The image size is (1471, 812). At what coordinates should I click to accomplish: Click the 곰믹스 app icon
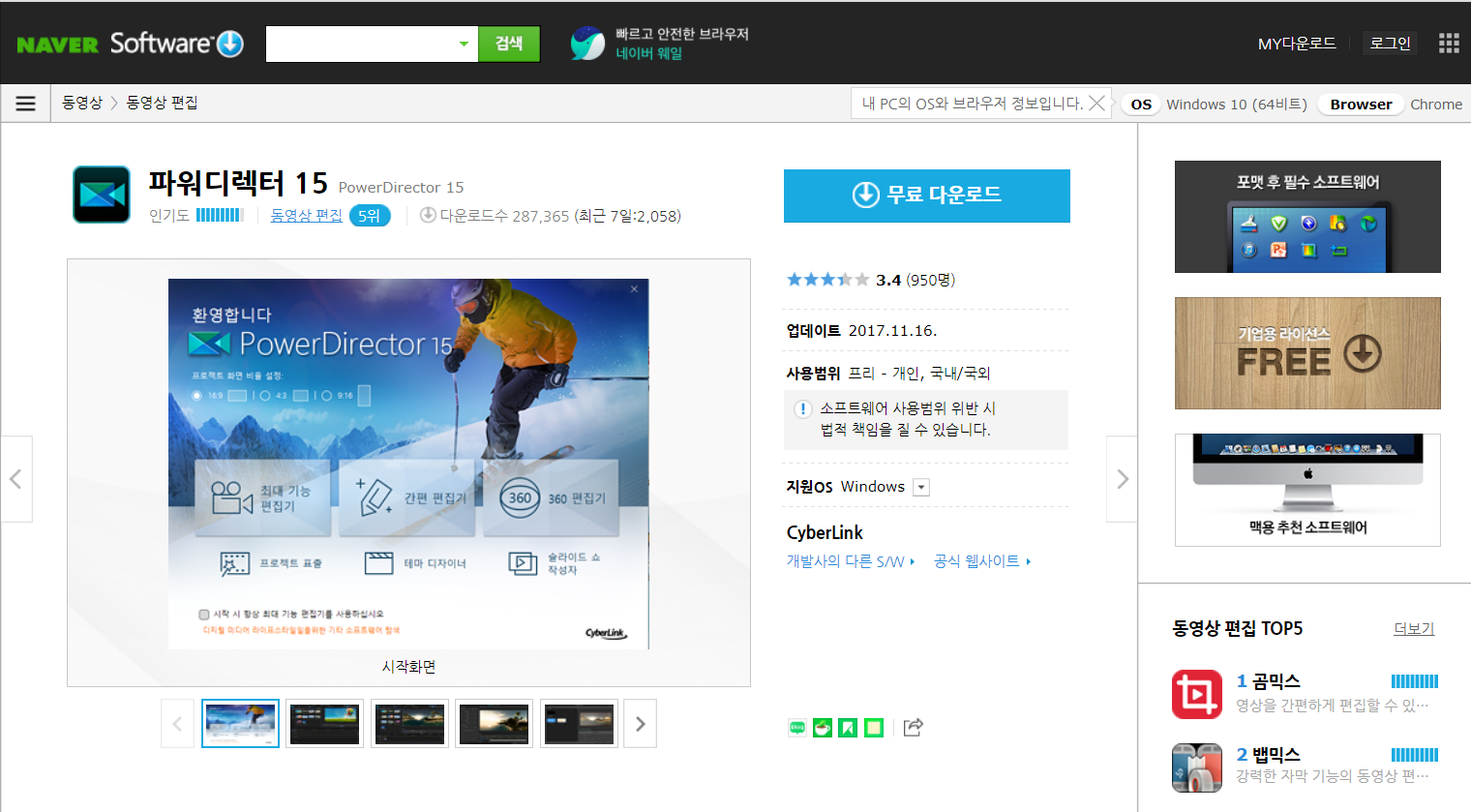(x=1197, y=694)
